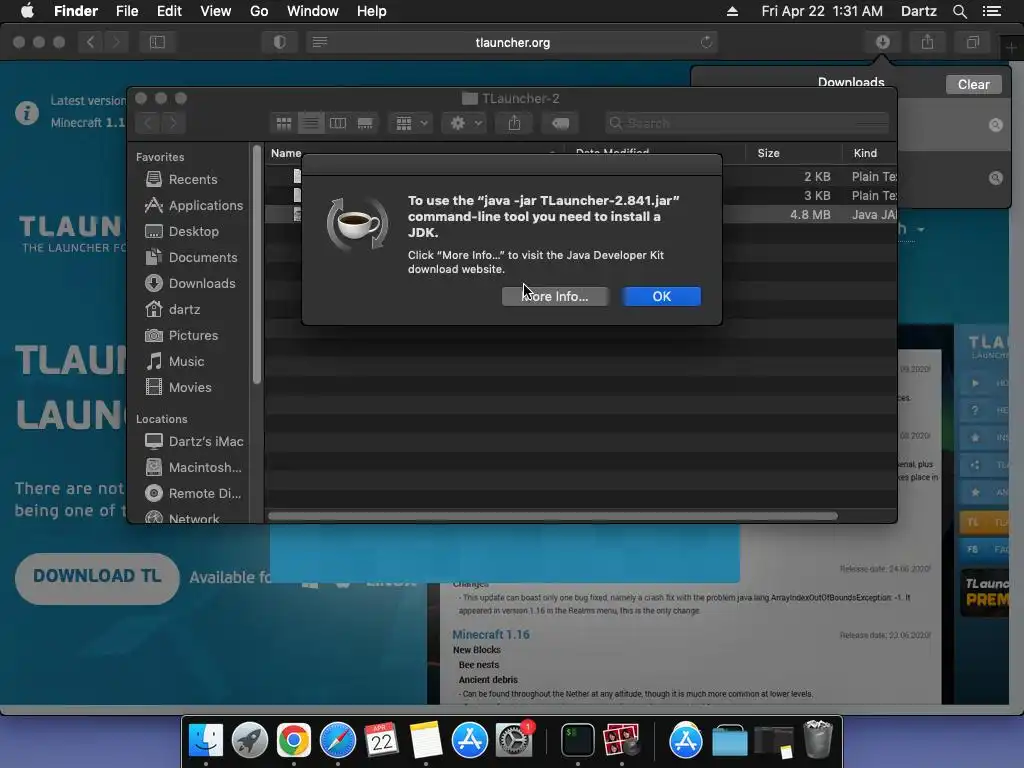
Task: Open Applications in Finder sidebar
Action: (193, 205)
